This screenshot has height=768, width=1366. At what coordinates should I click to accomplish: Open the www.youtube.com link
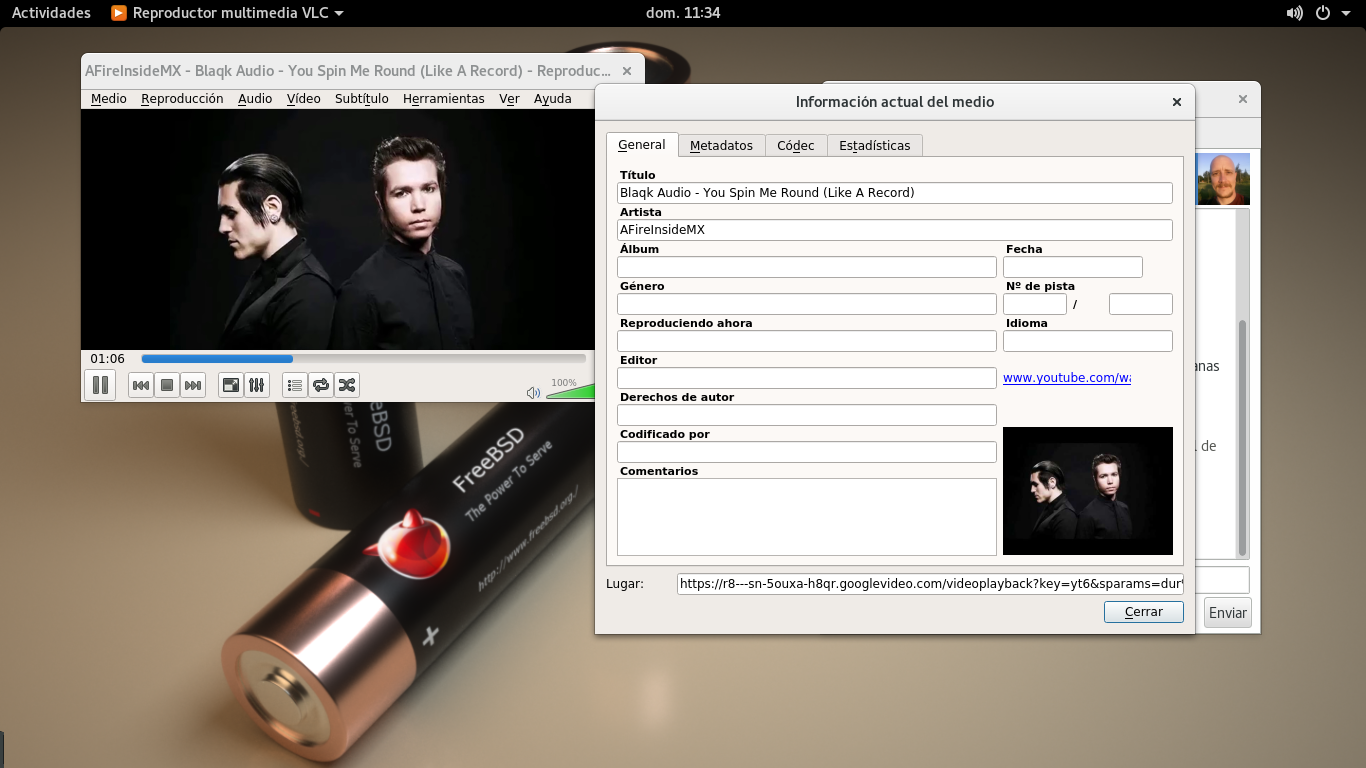[1067, 378]
